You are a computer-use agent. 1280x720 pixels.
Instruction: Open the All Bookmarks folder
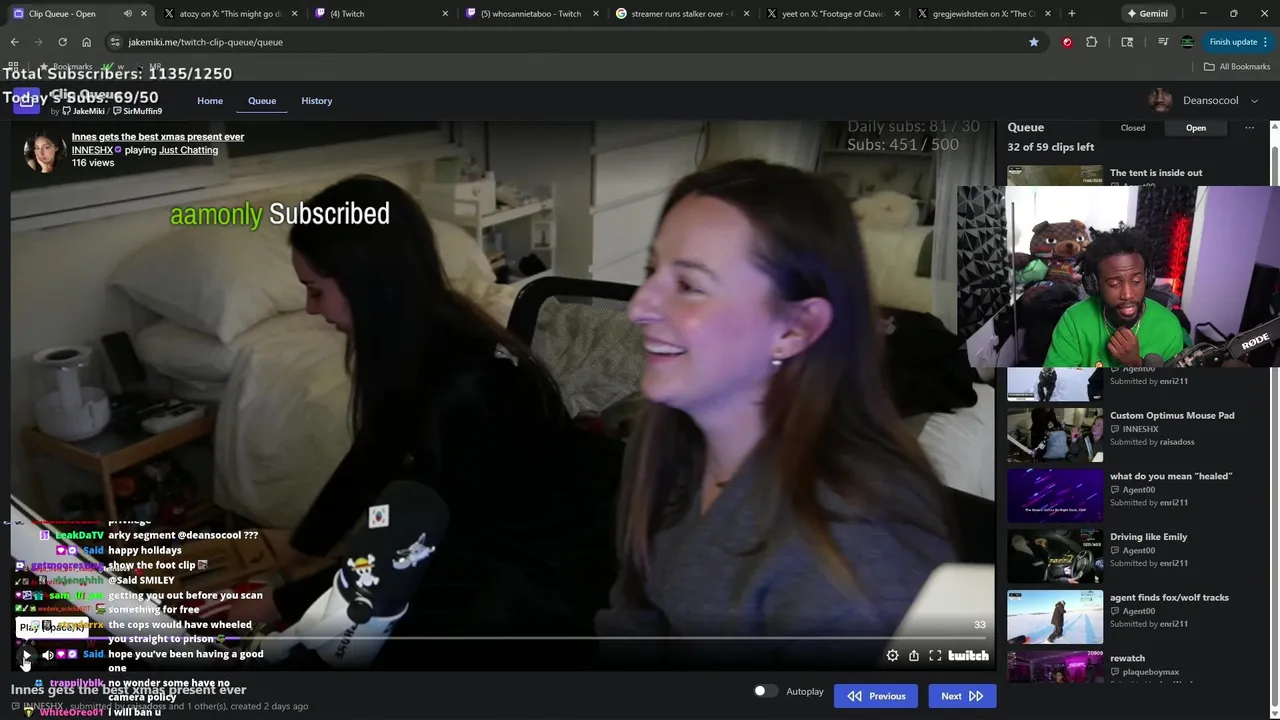(x=1237, y=67)
